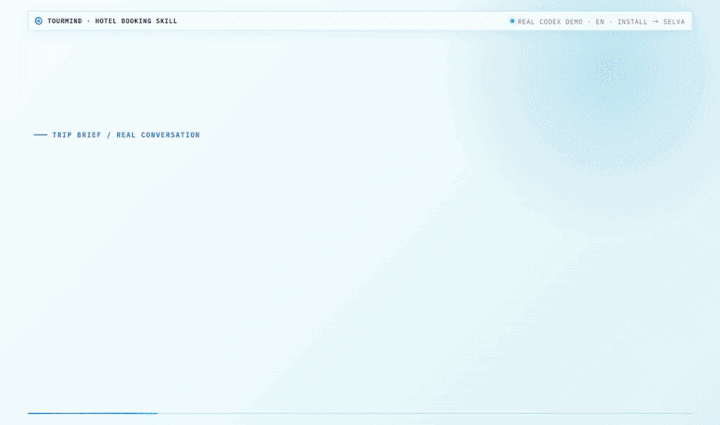This screenshot has height=425, width=720.
Task: Click the INSTALL → SELVA text
Action: 651,22
